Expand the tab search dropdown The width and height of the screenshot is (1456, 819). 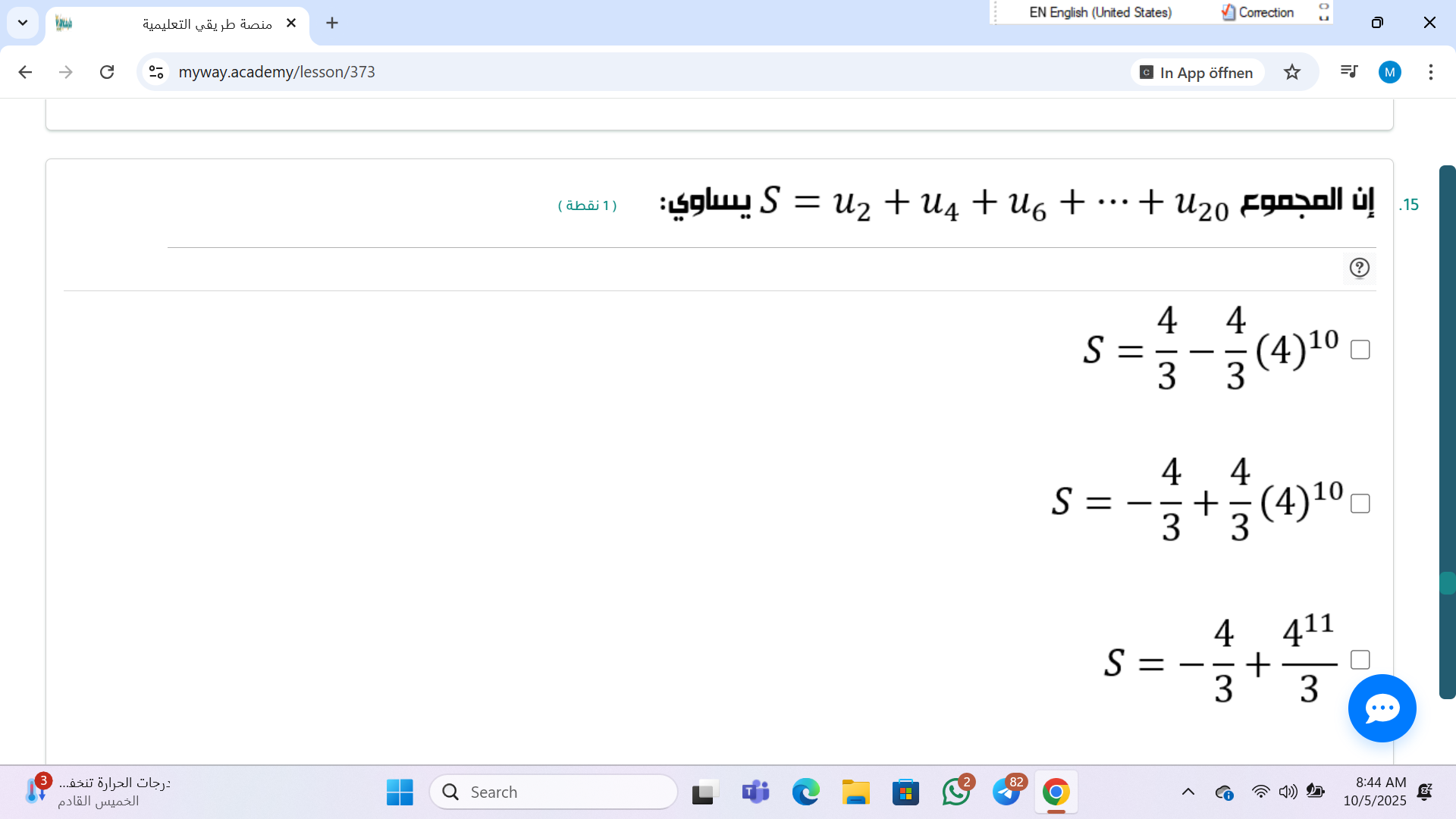pos(23,23)
